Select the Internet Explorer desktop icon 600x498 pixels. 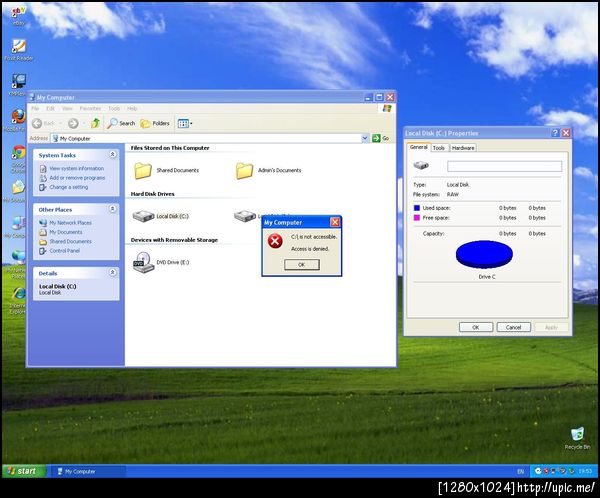(18, 300)
